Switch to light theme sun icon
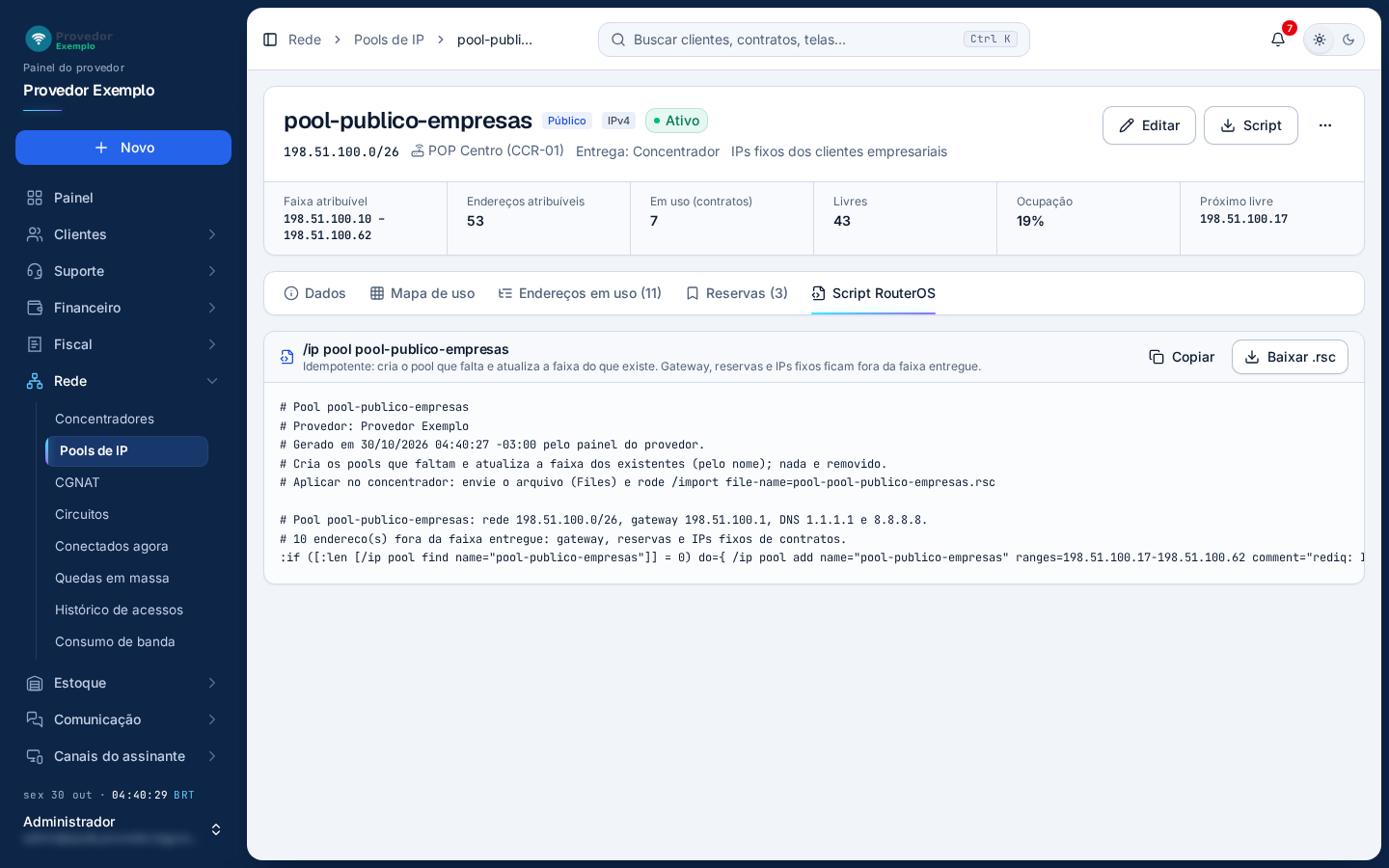Screen dimensions: 1389x868 click(1320, 40)
